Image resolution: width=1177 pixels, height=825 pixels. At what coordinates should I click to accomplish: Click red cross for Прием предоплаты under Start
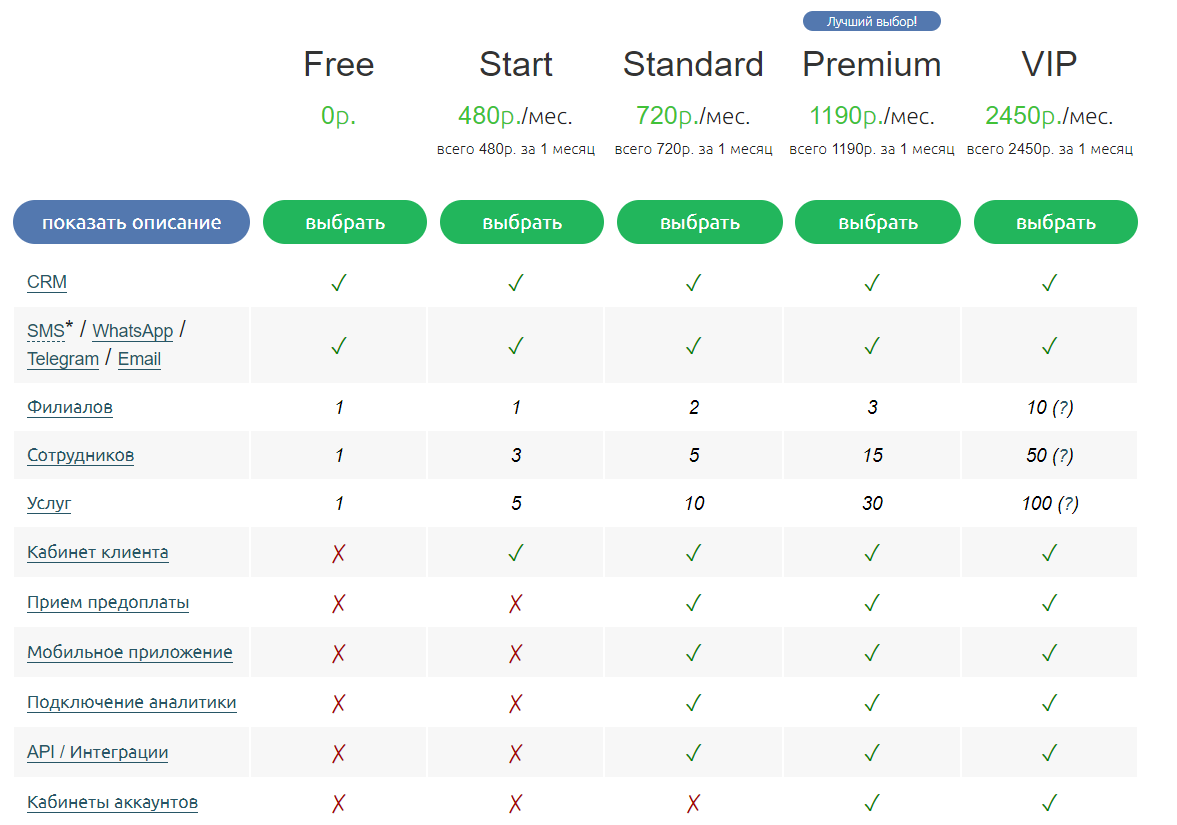coord(516,604)
